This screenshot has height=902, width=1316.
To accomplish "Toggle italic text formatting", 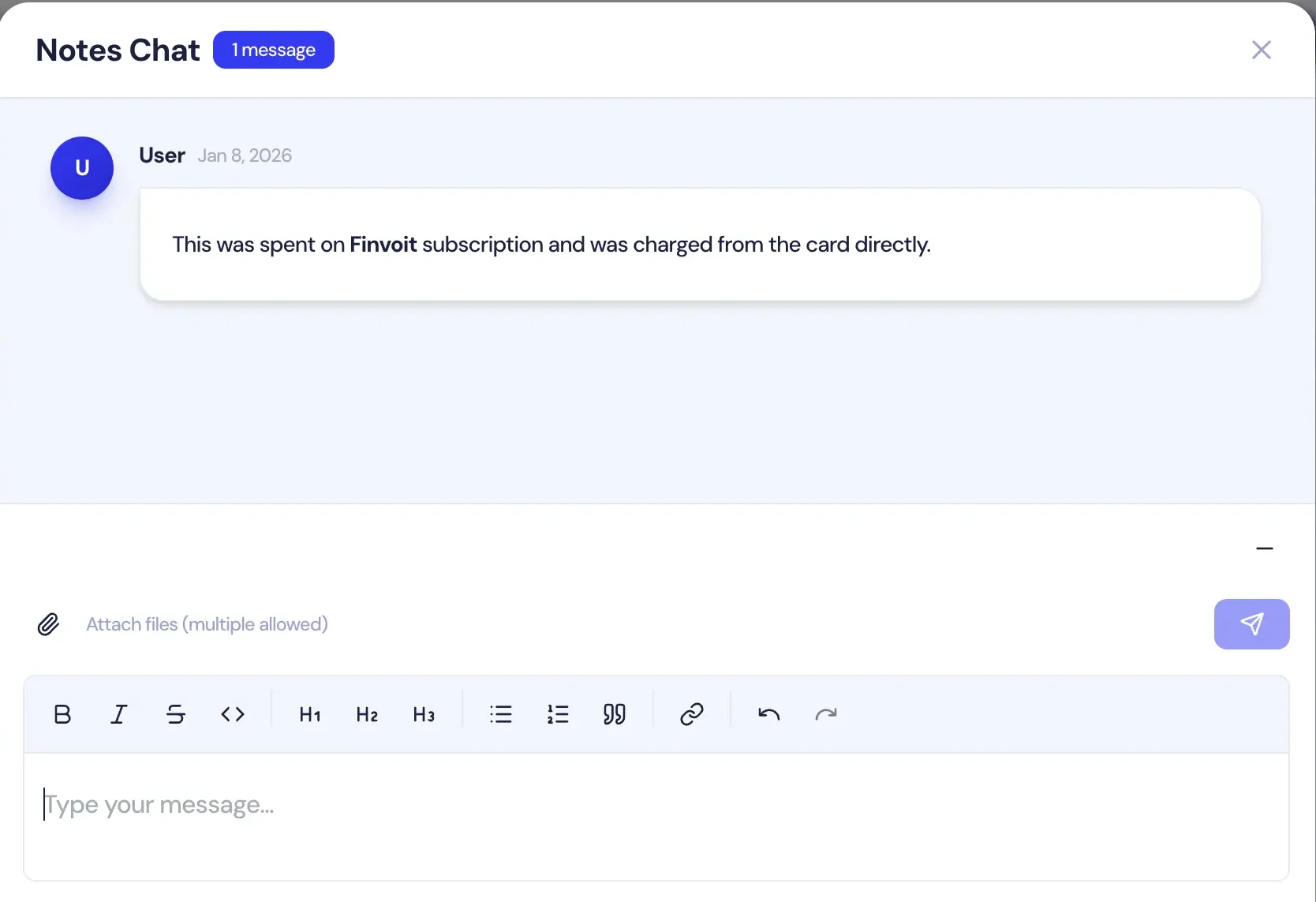I will [119, 714].
